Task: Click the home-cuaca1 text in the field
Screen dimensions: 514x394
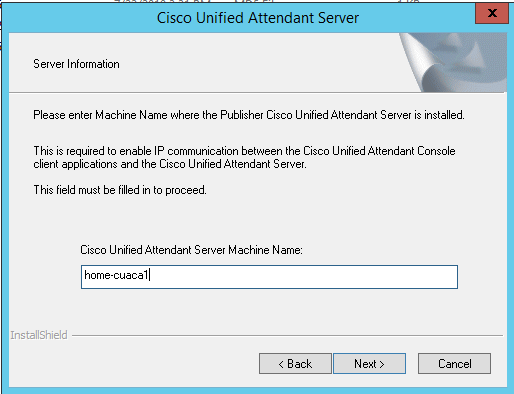Action: [x=116, y=275]
